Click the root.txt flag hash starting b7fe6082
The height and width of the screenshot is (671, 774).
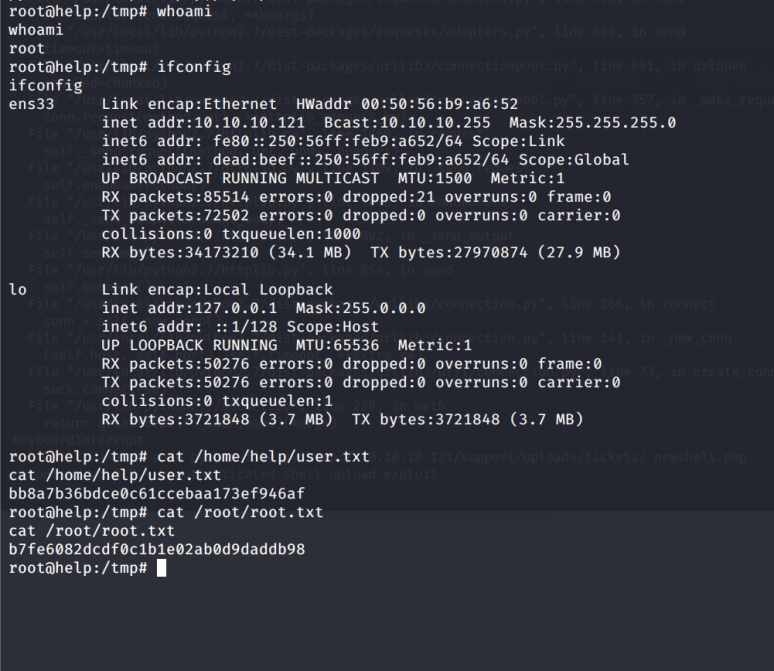[156, 549]
